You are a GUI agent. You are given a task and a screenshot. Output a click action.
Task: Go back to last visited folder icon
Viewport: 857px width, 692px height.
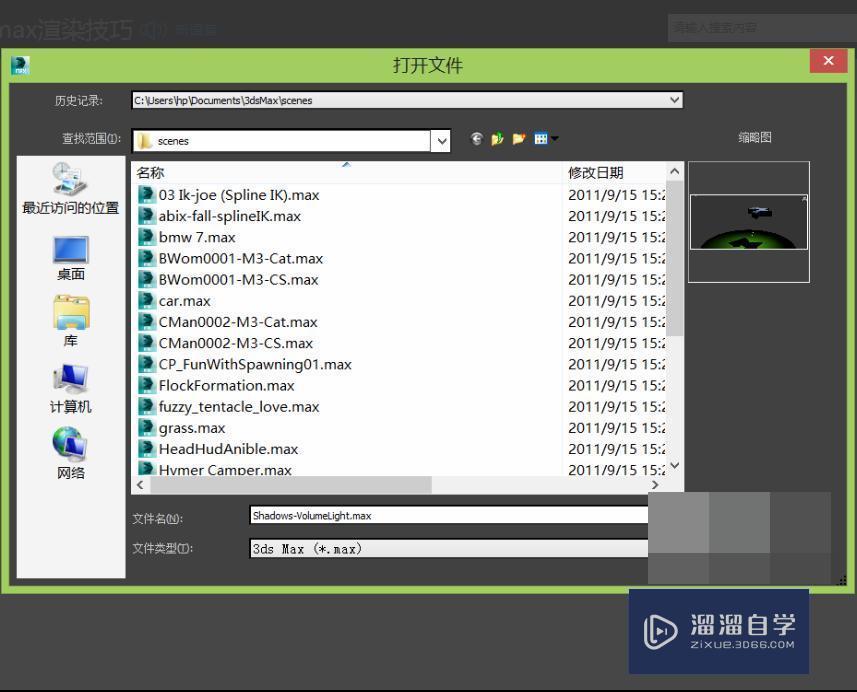477,138
